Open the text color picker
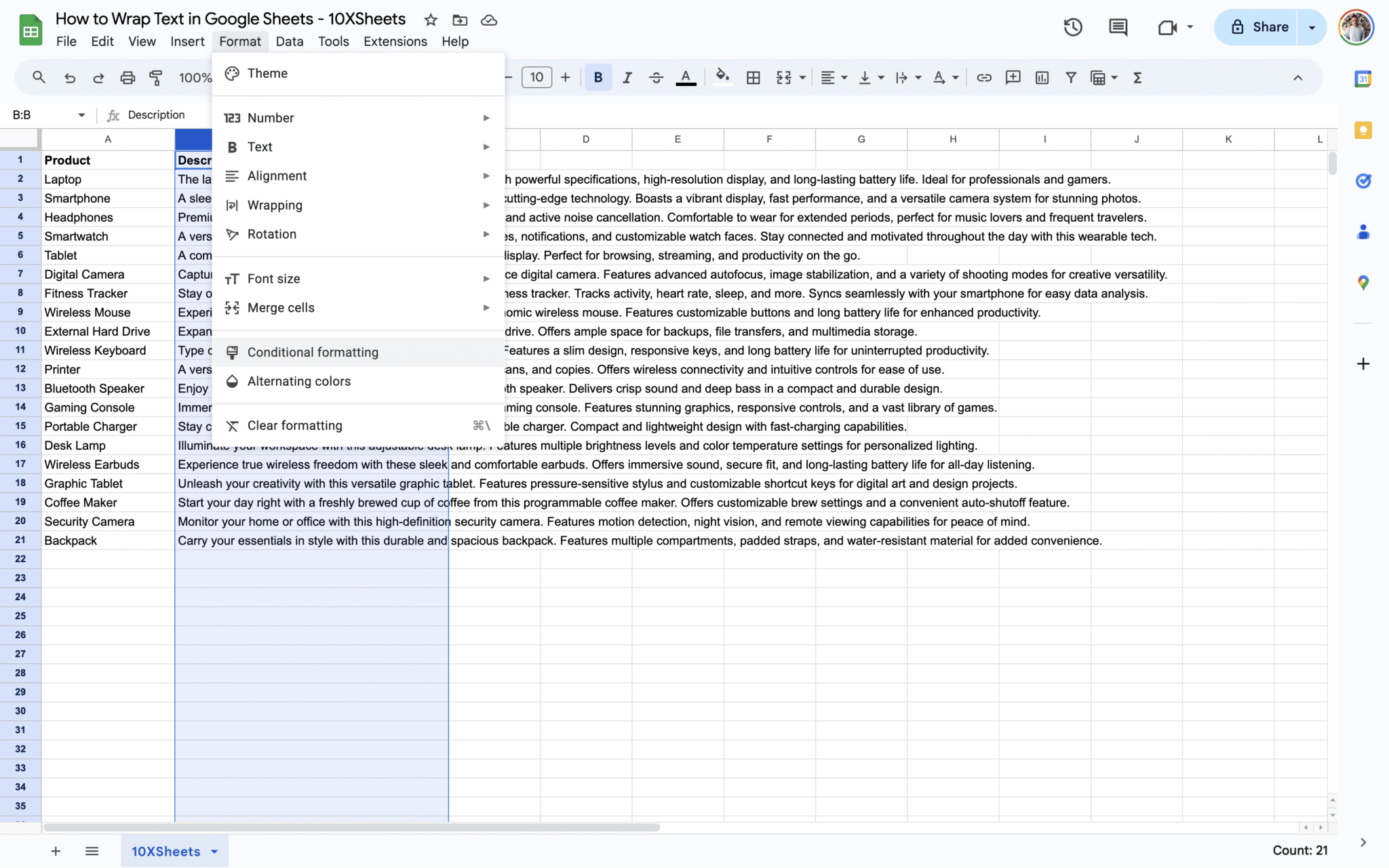Image resolution: width=1389 pixels, height=868 pixels. pos(686,78)
